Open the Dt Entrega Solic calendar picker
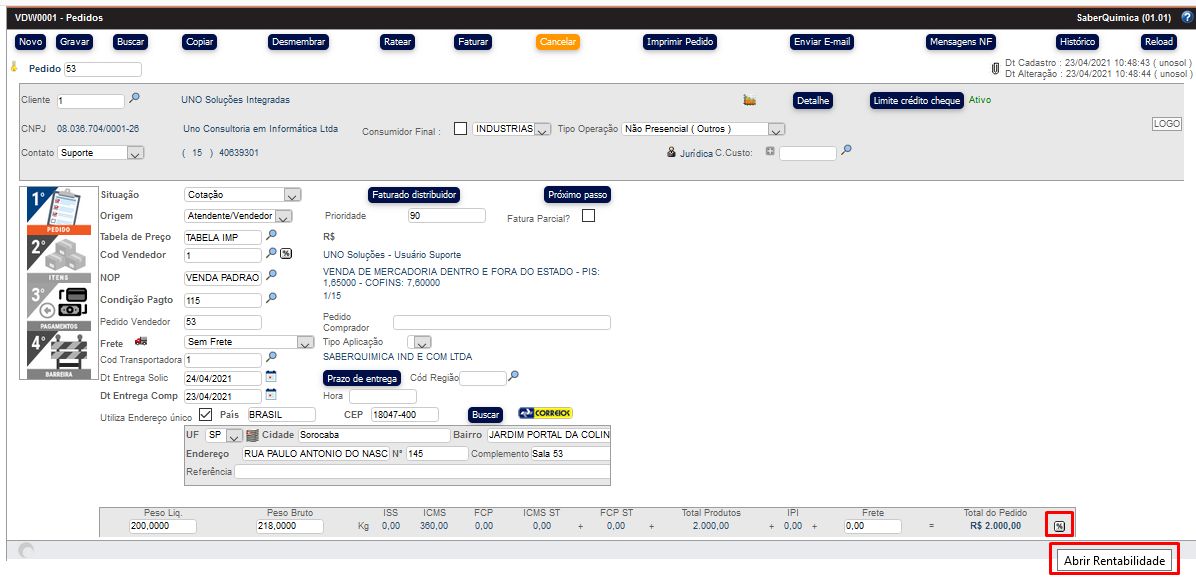Screen dimensions: 1196x581 click(270, 377)
